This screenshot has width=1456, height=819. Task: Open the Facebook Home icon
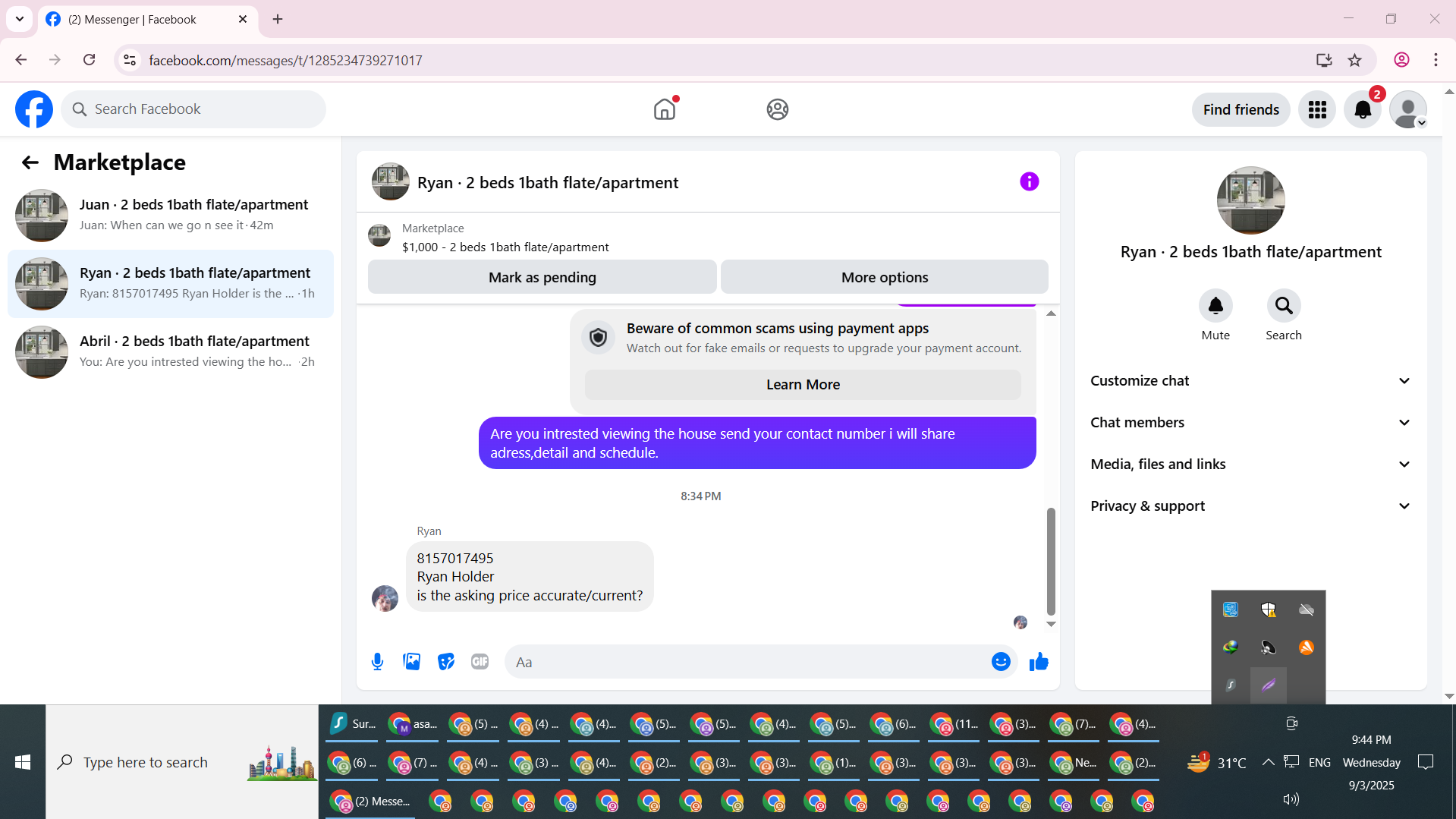point(665,109)
